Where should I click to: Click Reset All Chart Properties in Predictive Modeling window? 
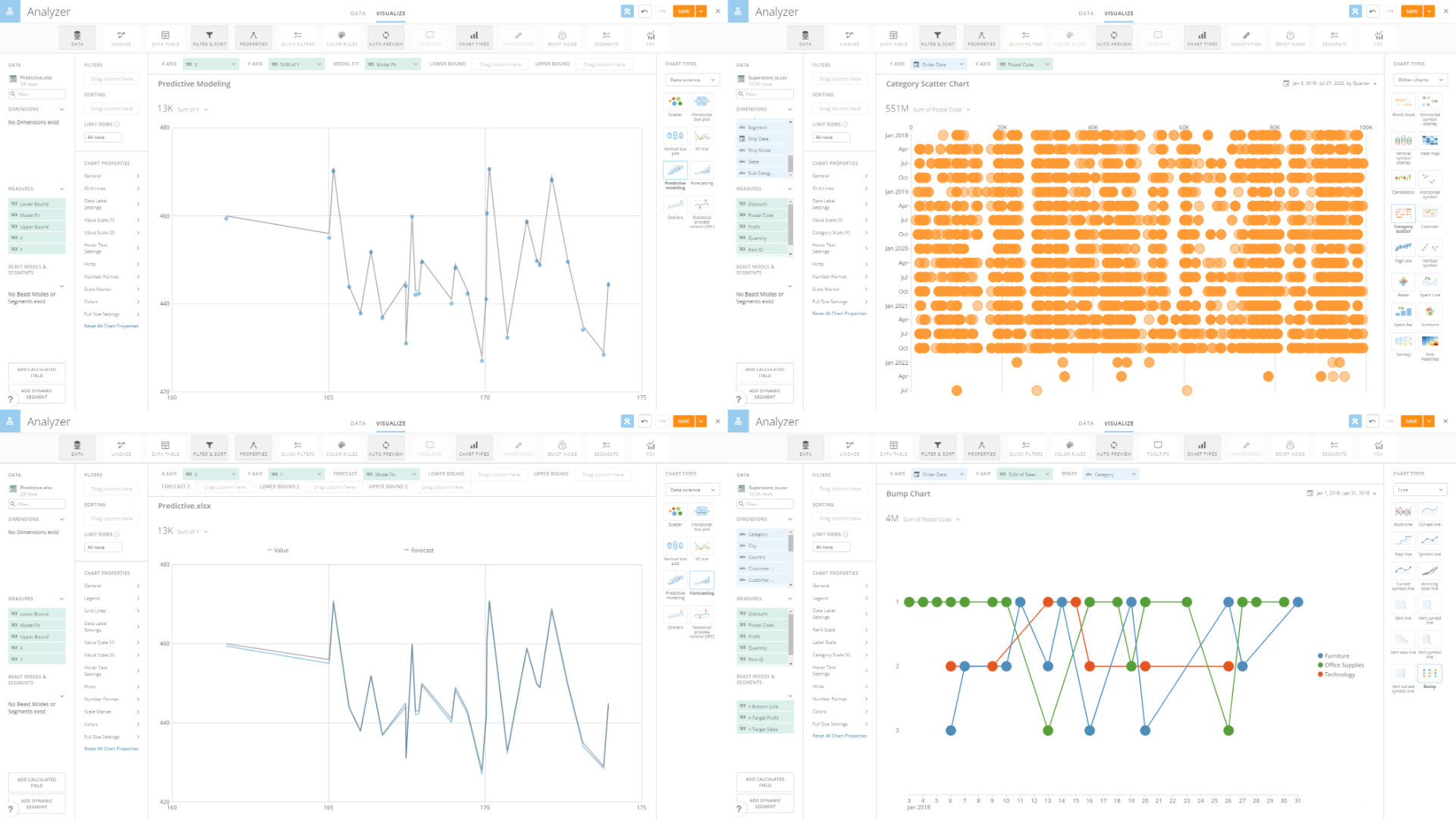coord(111,326)
